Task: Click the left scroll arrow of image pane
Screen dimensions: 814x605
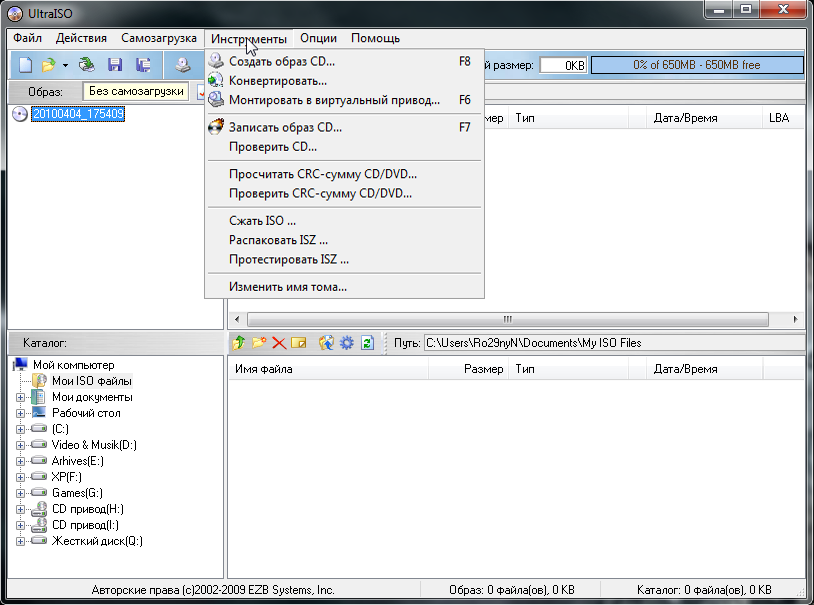Action: 237,319
